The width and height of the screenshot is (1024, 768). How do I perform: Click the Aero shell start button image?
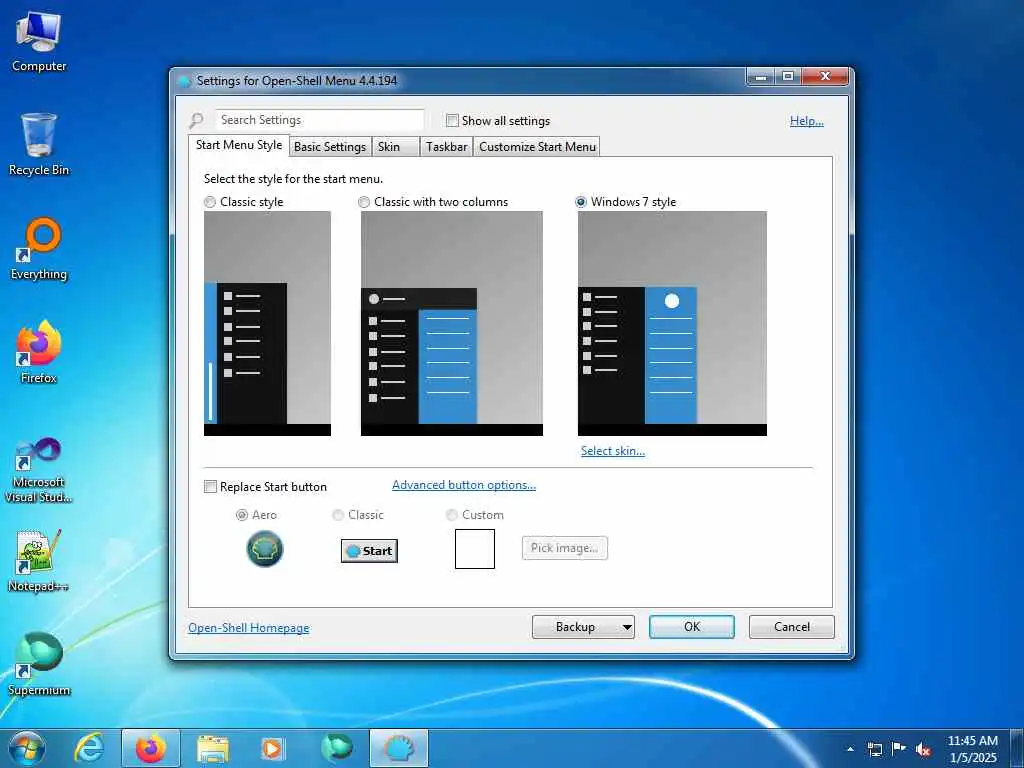[265, 549]
